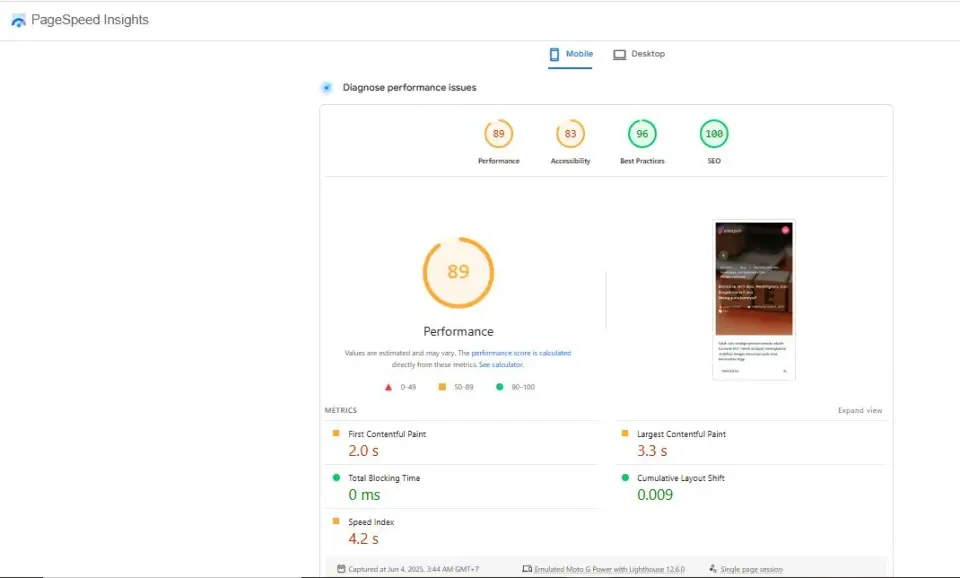The width and height of the screenshot is (960, 578).
Task: Click the 3.3 s Largest Contentful Paint value
Action: pyautogui.click(x=652, y=451)
